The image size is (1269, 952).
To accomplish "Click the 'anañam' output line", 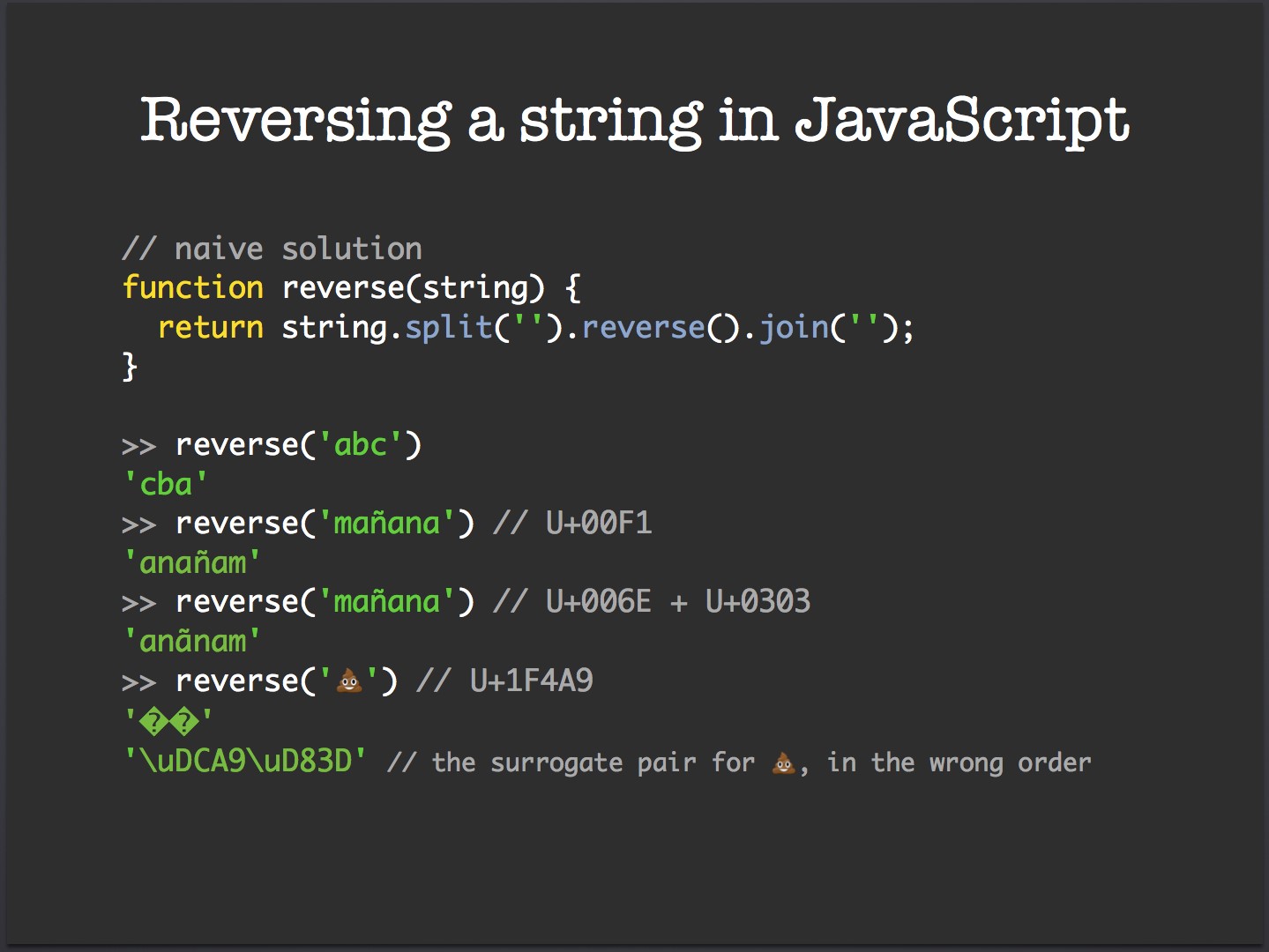I will (x=192, y=562).
